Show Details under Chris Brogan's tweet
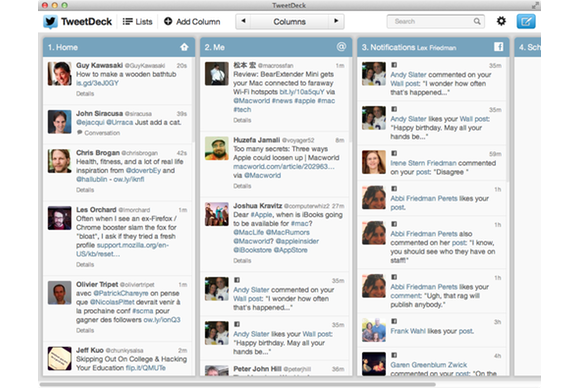 (x=85, y=190)
